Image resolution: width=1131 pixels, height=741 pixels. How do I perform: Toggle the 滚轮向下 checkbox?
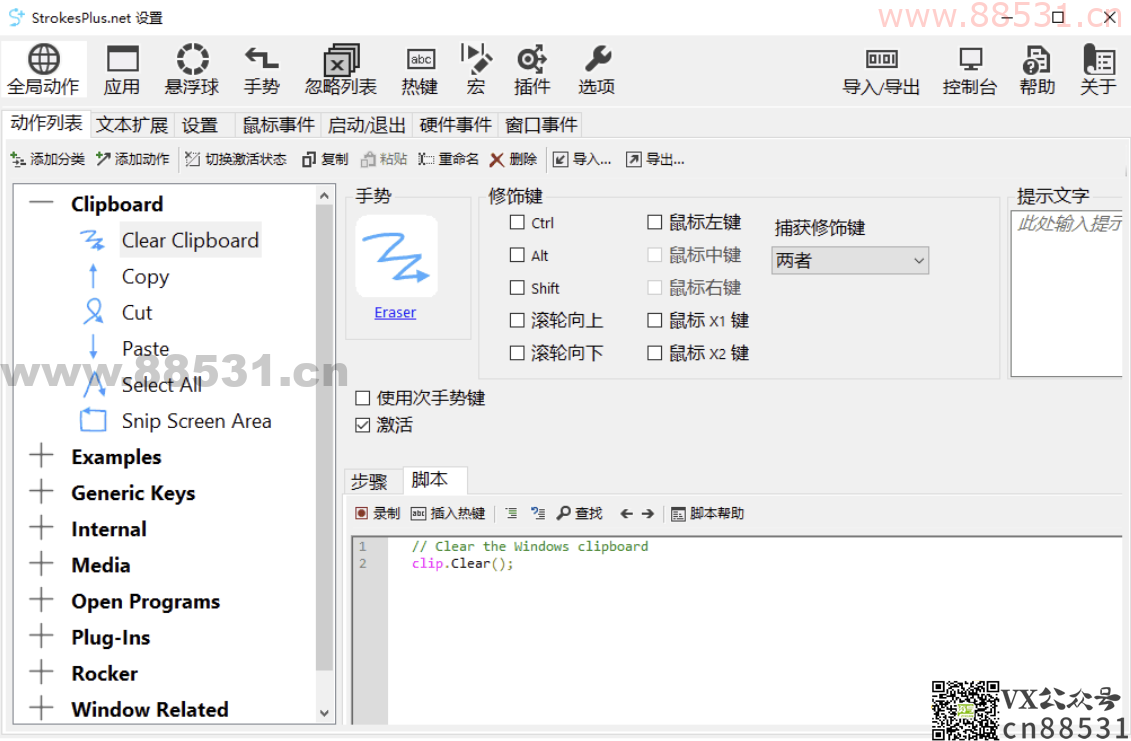click(x=517, y=353)
